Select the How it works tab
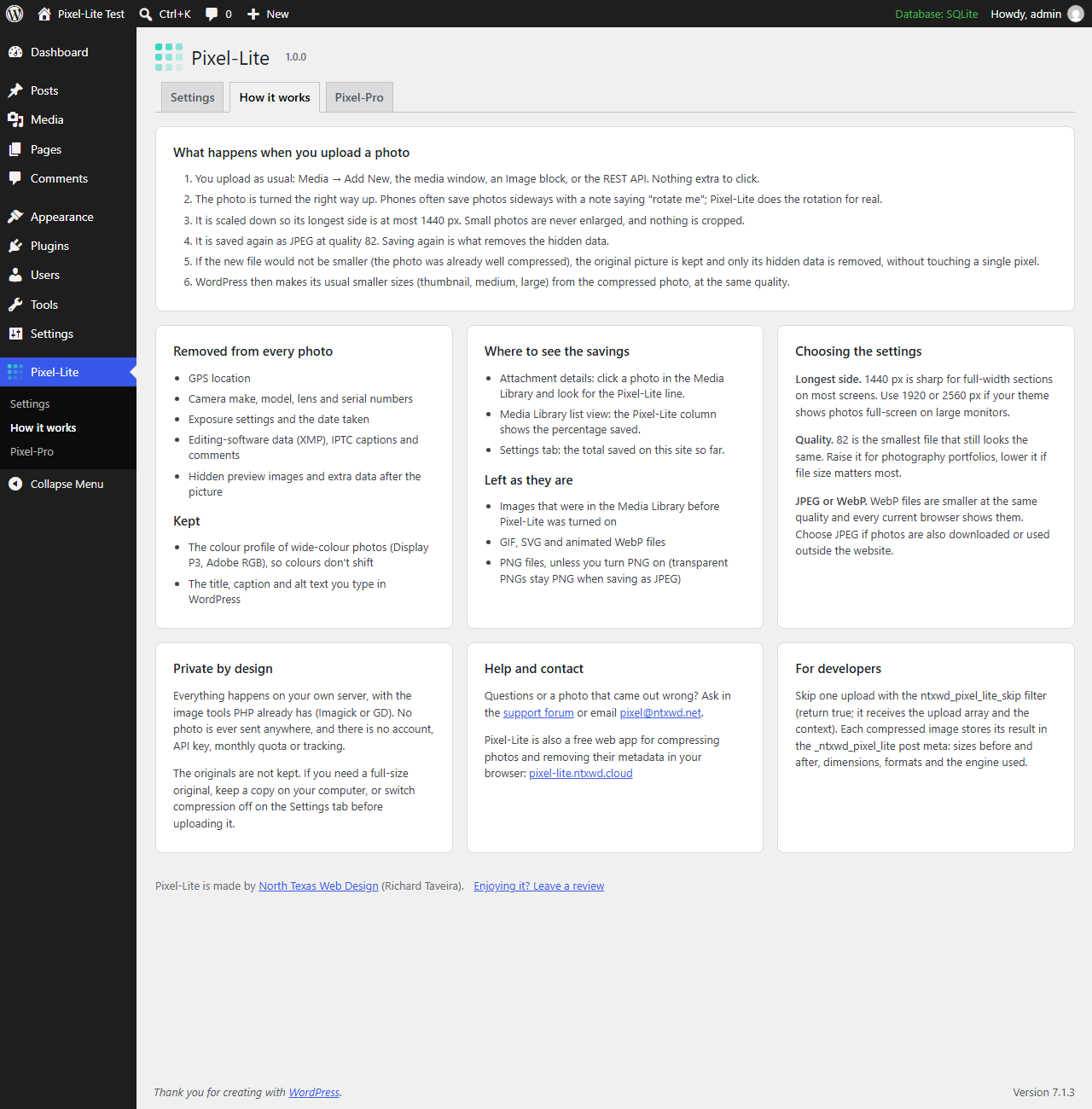The height and width of the screenshot is (1109, 1092). (275, 97)
